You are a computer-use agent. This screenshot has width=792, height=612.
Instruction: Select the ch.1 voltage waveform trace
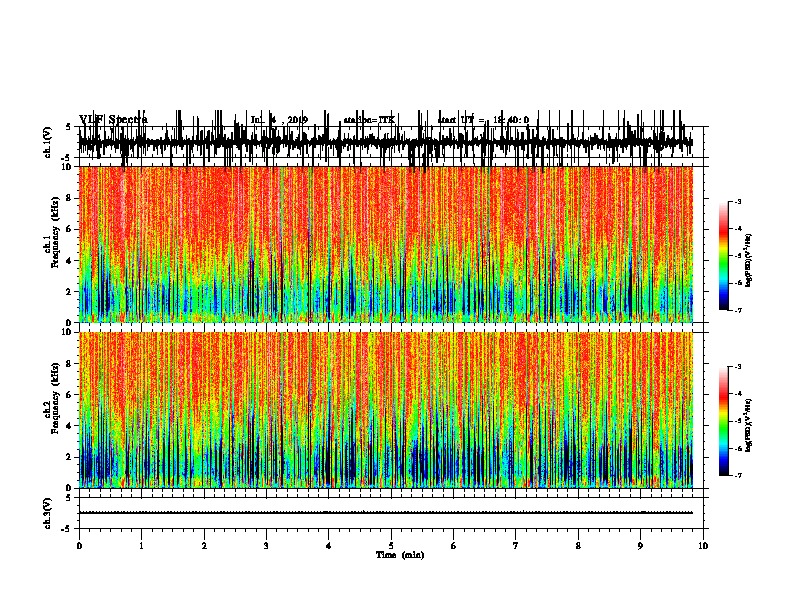tap(385, 143)
